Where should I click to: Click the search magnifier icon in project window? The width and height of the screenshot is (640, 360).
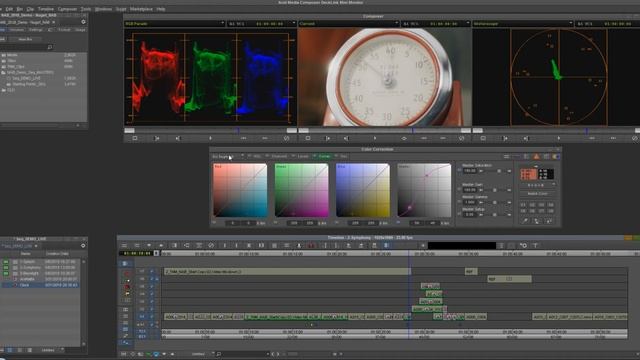point(50,47)
